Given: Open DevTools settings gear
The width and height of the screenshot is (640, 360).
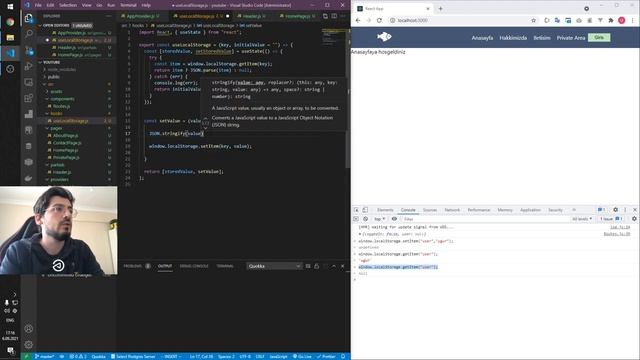Looking at the screenshot, I should point(616,210).
